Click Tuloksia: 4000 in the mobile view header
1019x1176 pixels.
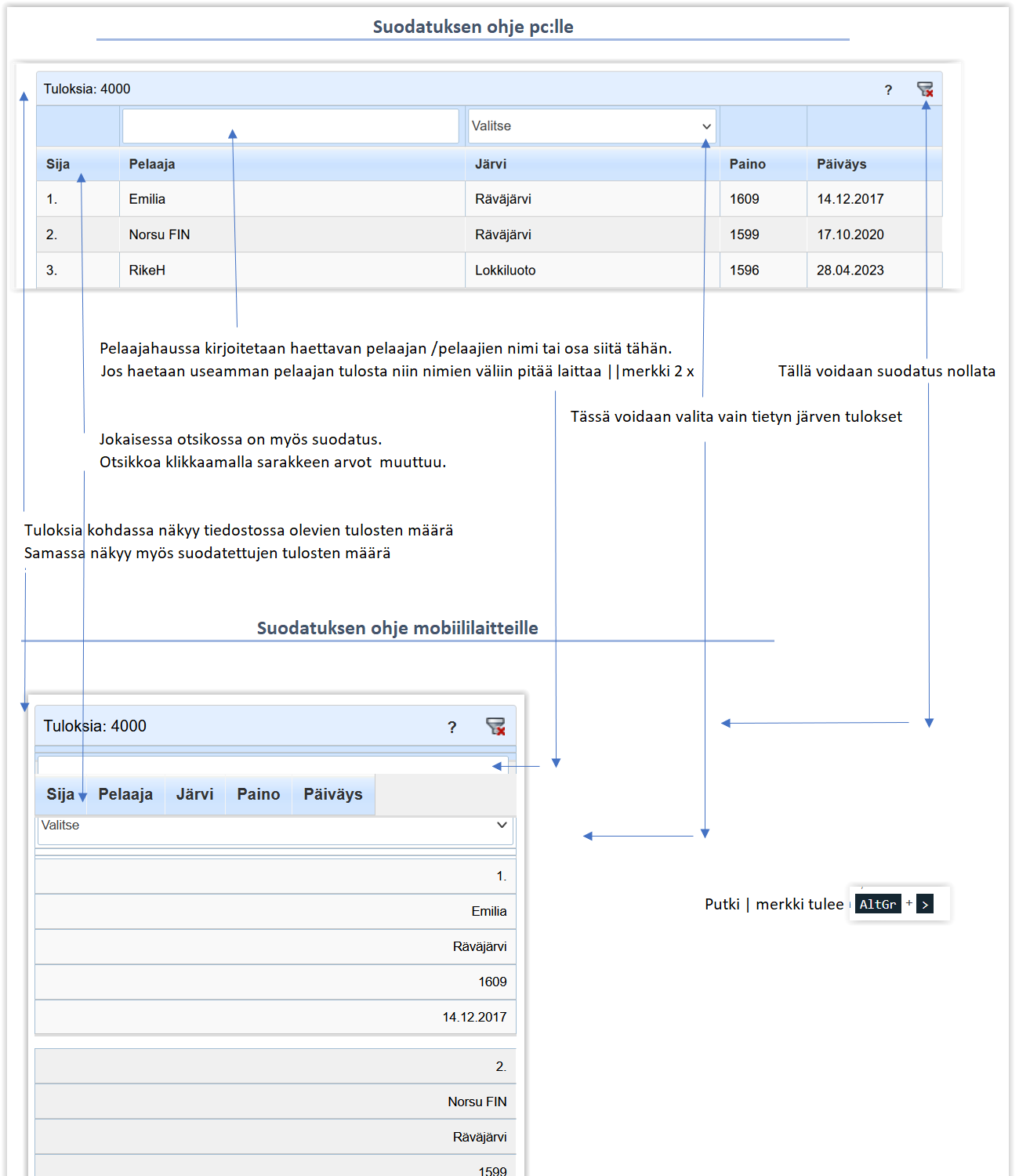pyautogui.click(x=95, y=726)
